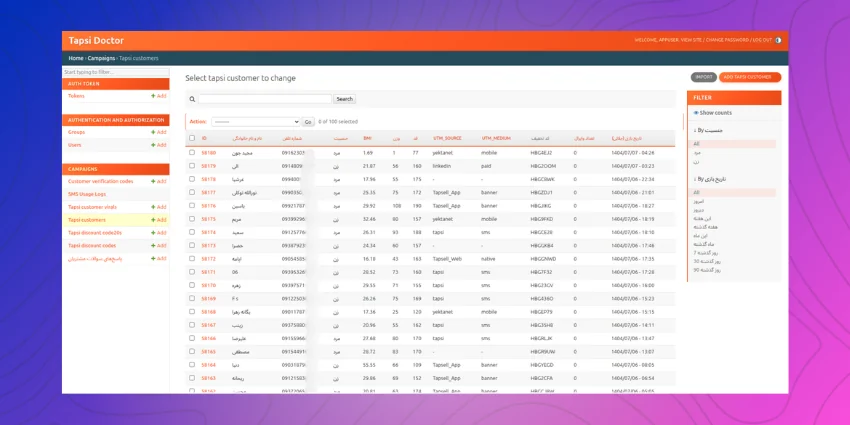The height and width of the screenshot is (425, 850).
Task: Filter by 30 روز گذشته in date filter
Action: coord(706,261)
